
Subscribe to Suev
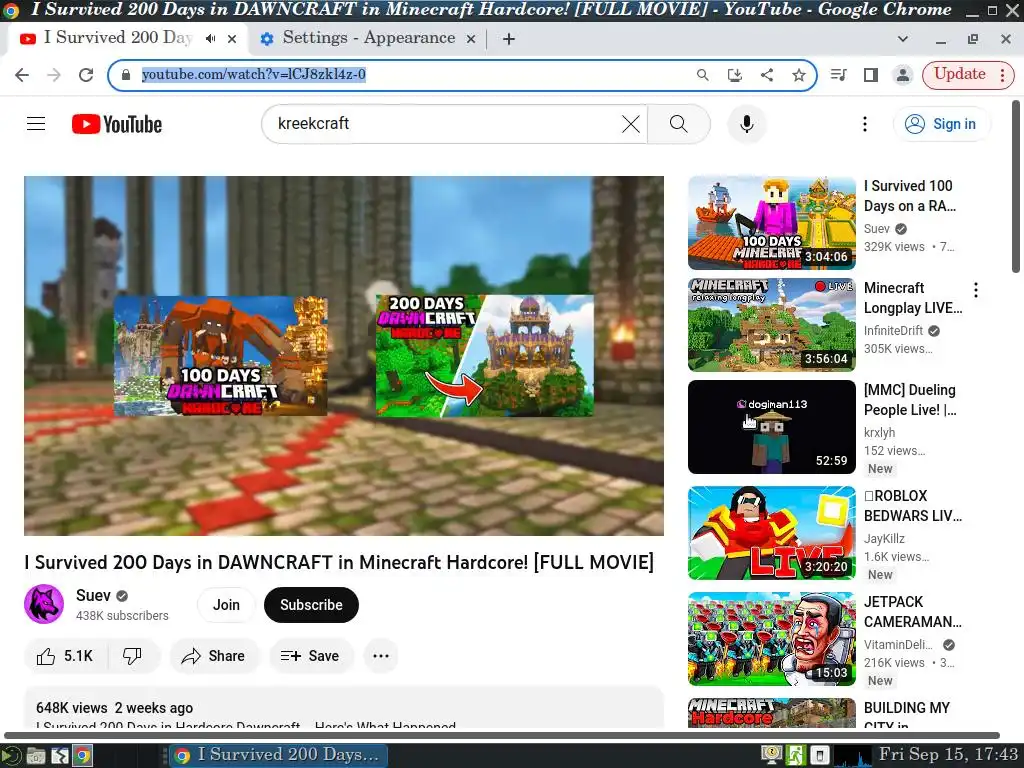click(x=312, y=605)
